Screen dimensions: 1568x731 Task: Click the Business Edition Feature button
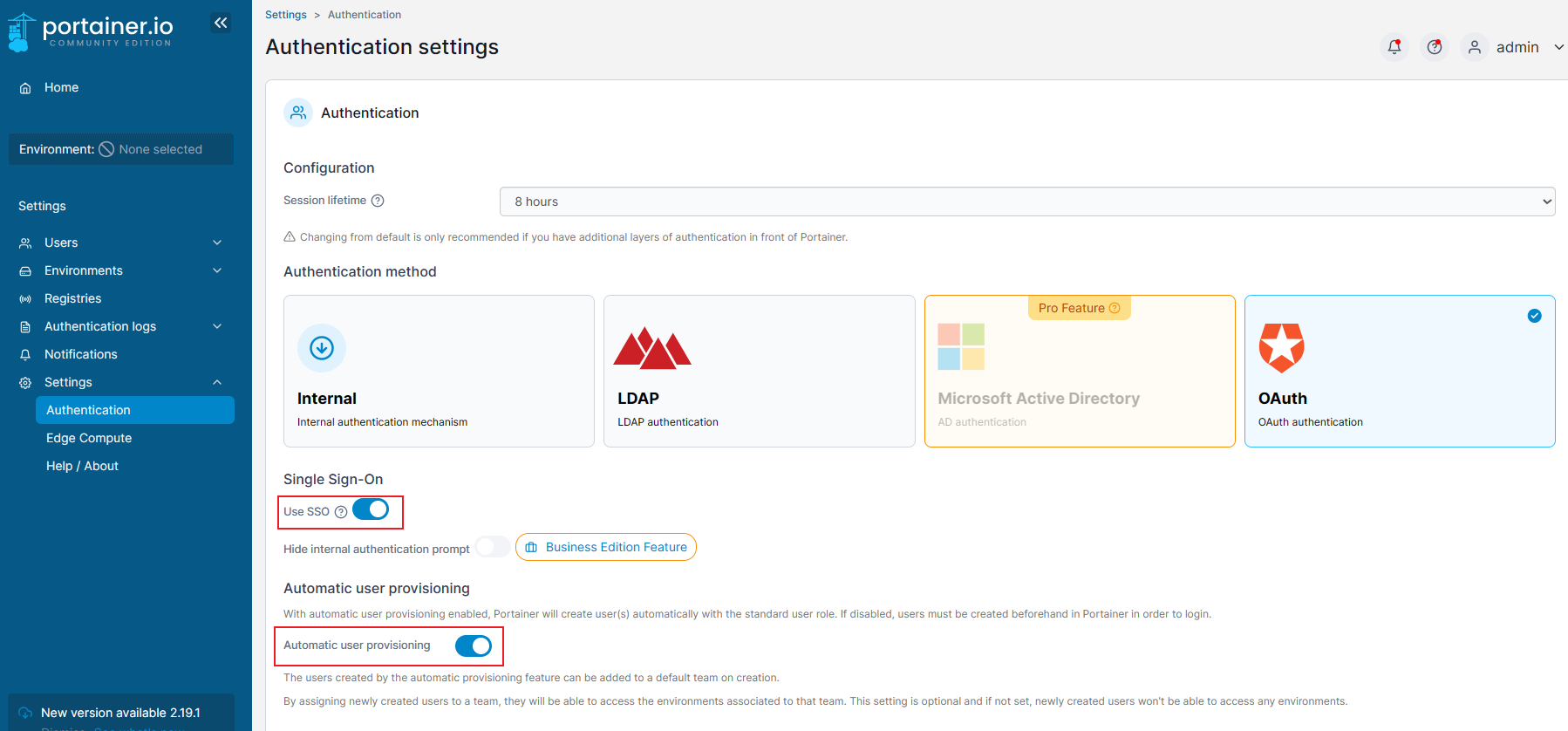606,547
